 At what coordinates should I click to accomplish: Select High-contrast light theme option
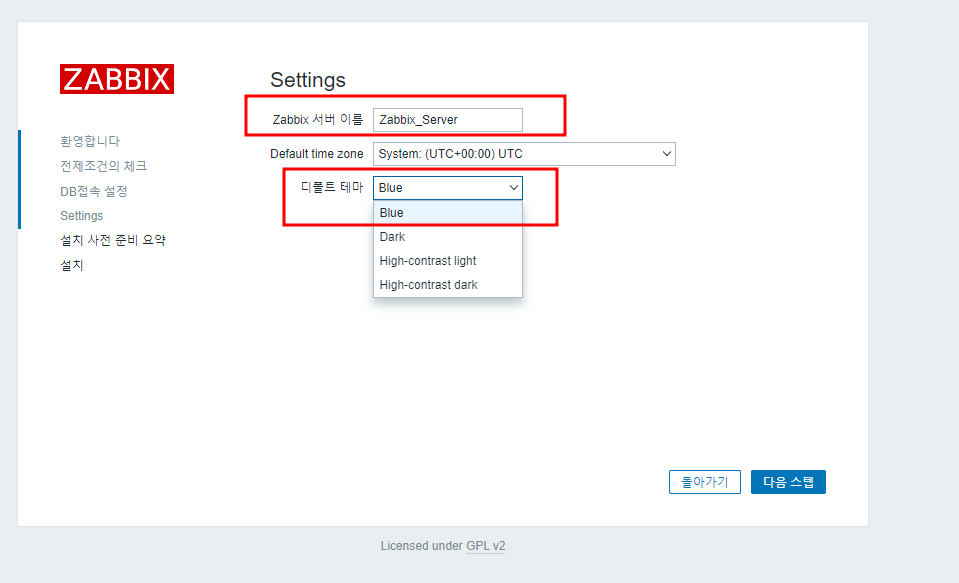448,261
